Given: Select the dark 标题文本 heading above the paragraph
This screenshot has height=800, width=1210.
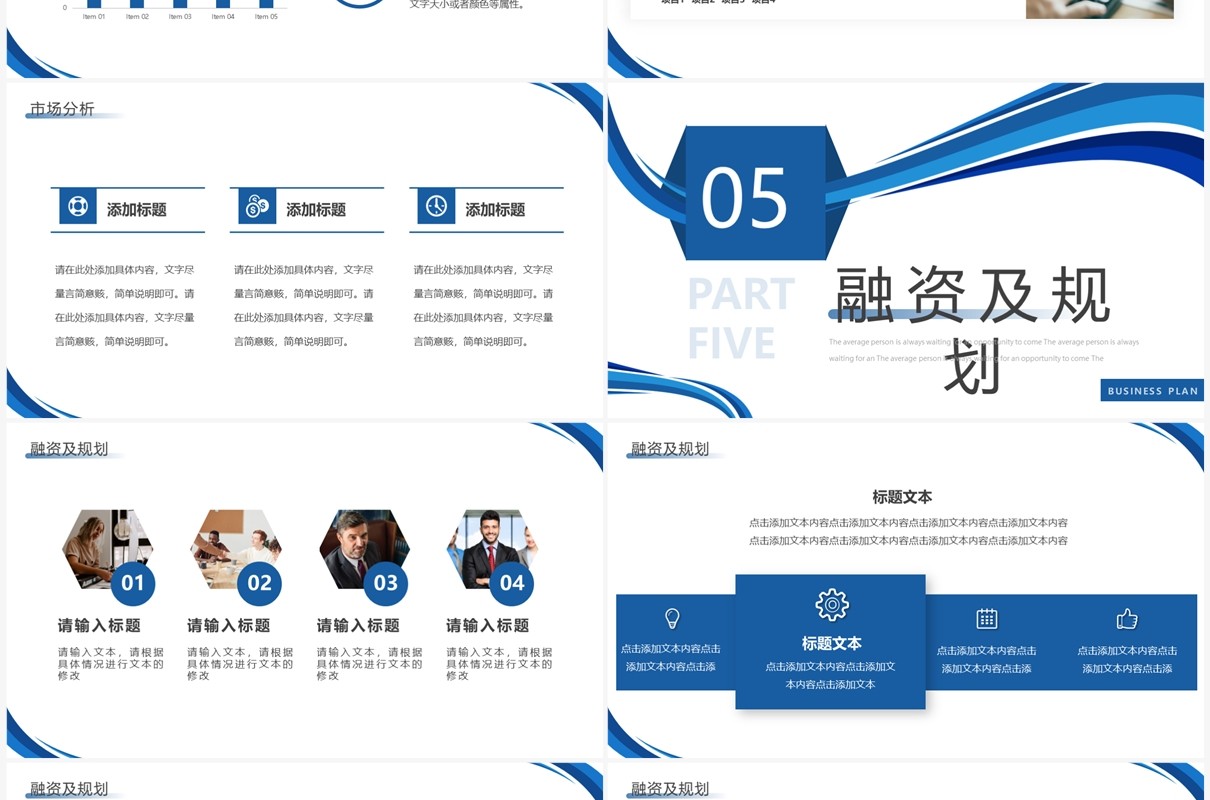Looking at the screenshot, I should (902, 497).
